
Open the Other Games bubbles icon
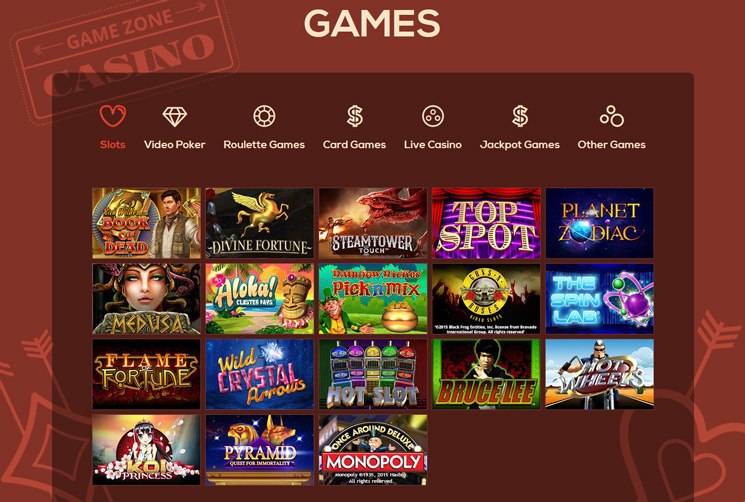point(611,116)
